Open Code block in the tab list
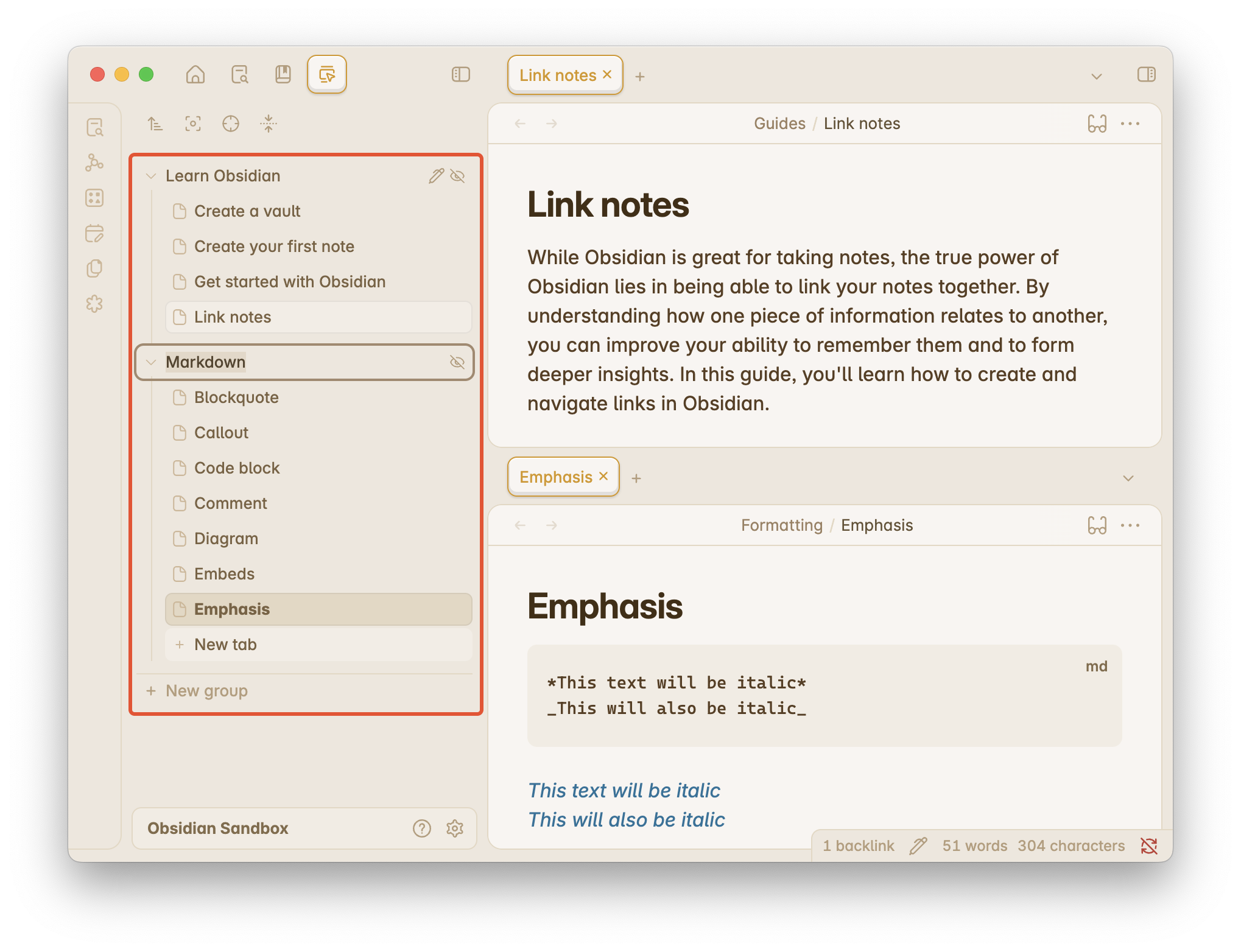 coord(237,468)
